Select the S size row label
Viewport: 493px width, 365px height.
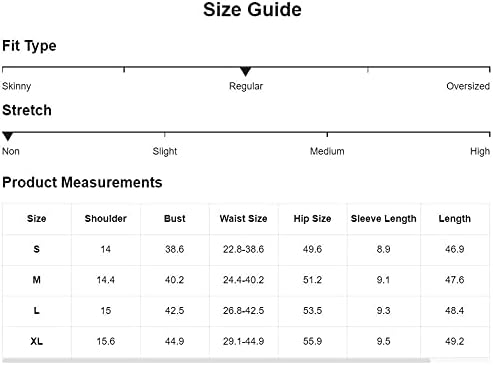pyautogui.click(x=37, y=249)
